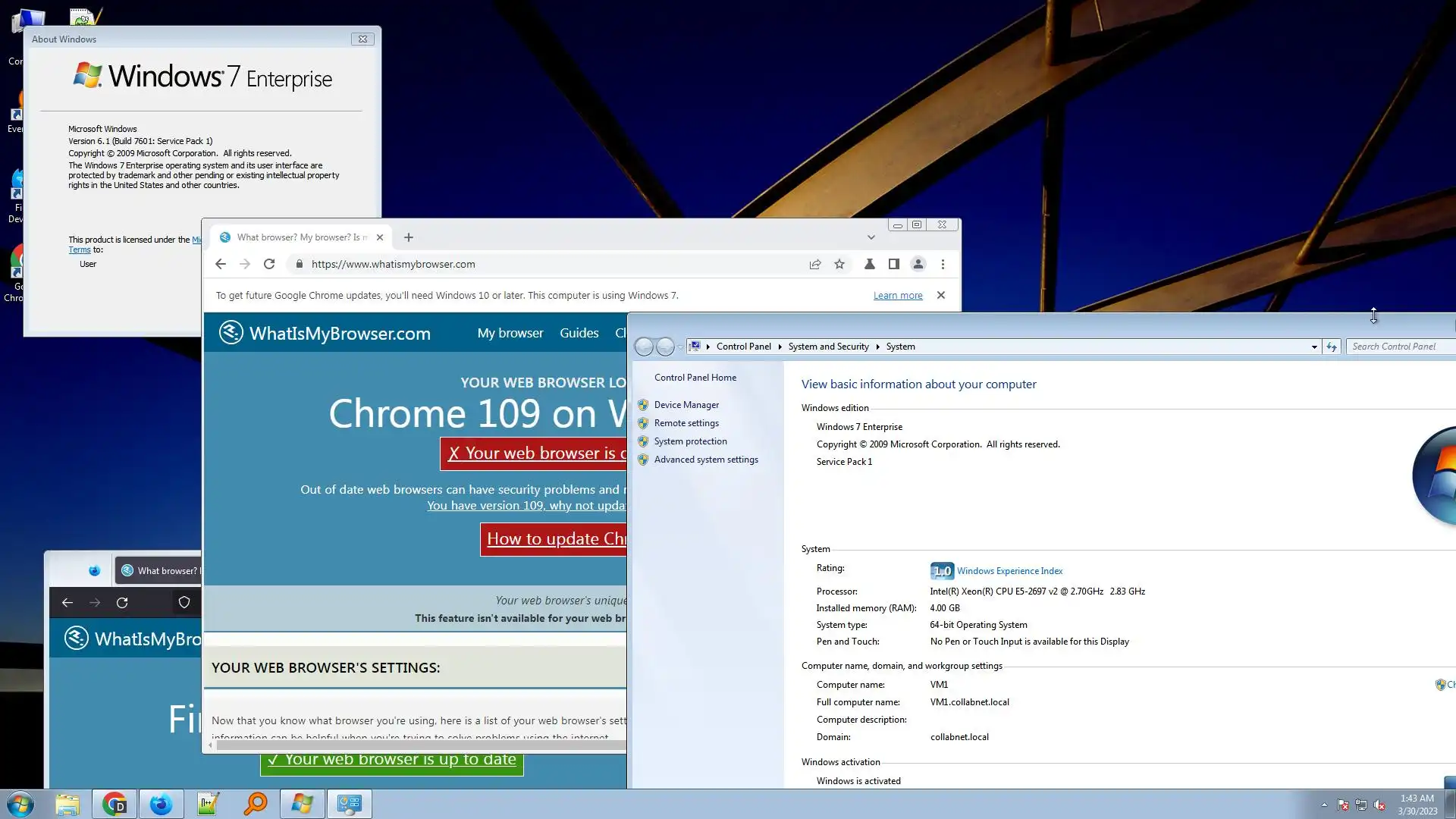Screen dimensions: 1456x819
Task: Select Guides in site navigation
Action: 579,333
